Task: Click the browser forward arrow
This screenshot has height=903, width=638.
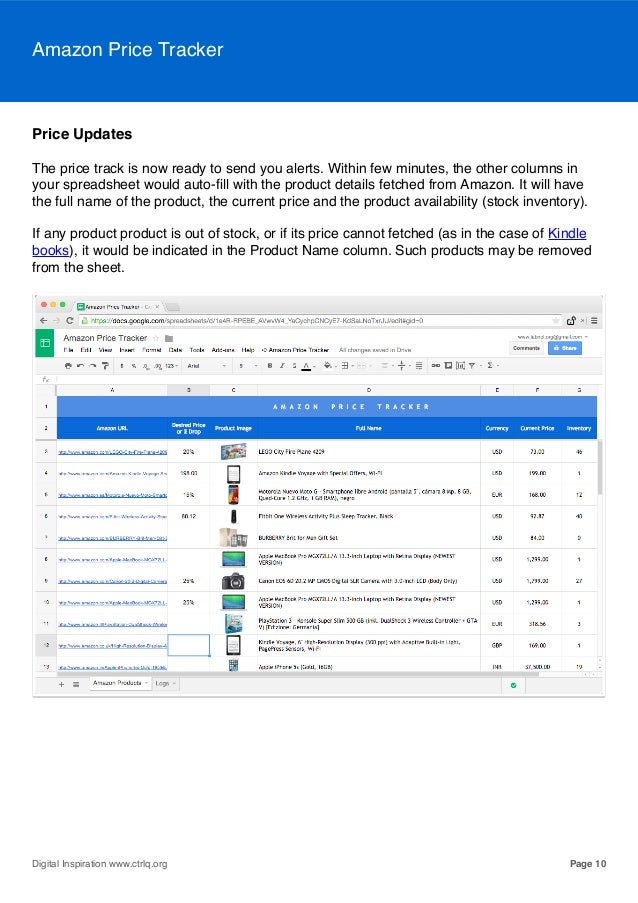Action: [56, 321]
